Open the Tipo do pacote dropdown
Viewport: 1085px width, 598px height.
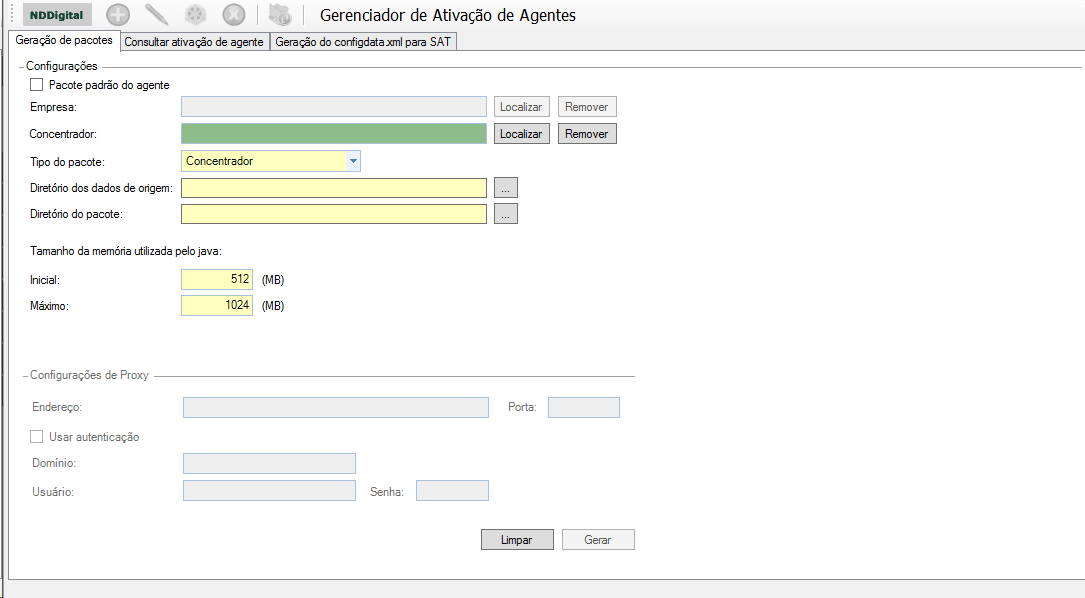pyautogui.click(x=353, y=161)
